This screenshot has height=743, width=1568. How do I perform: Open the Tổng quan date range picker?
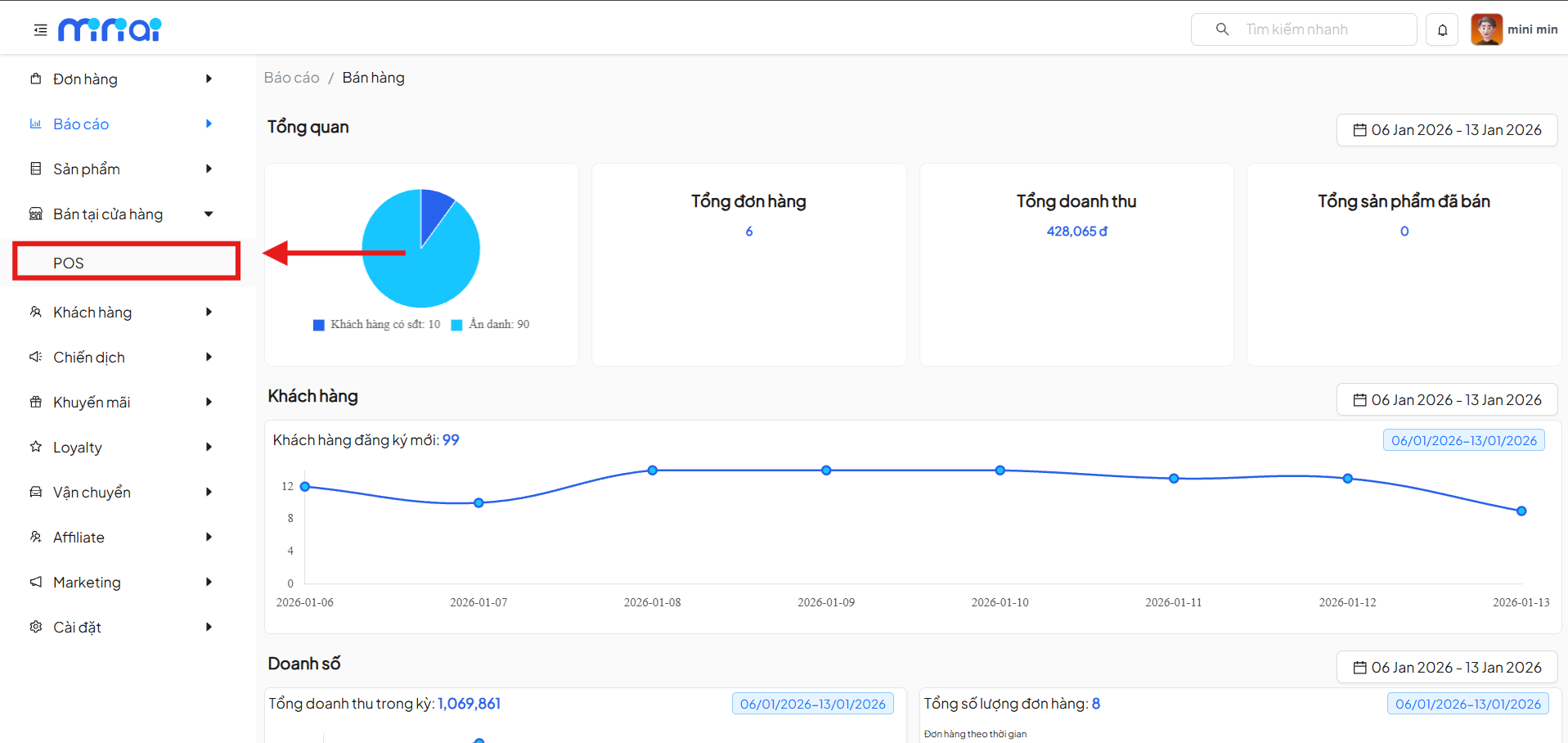(x=1446, y=130)
